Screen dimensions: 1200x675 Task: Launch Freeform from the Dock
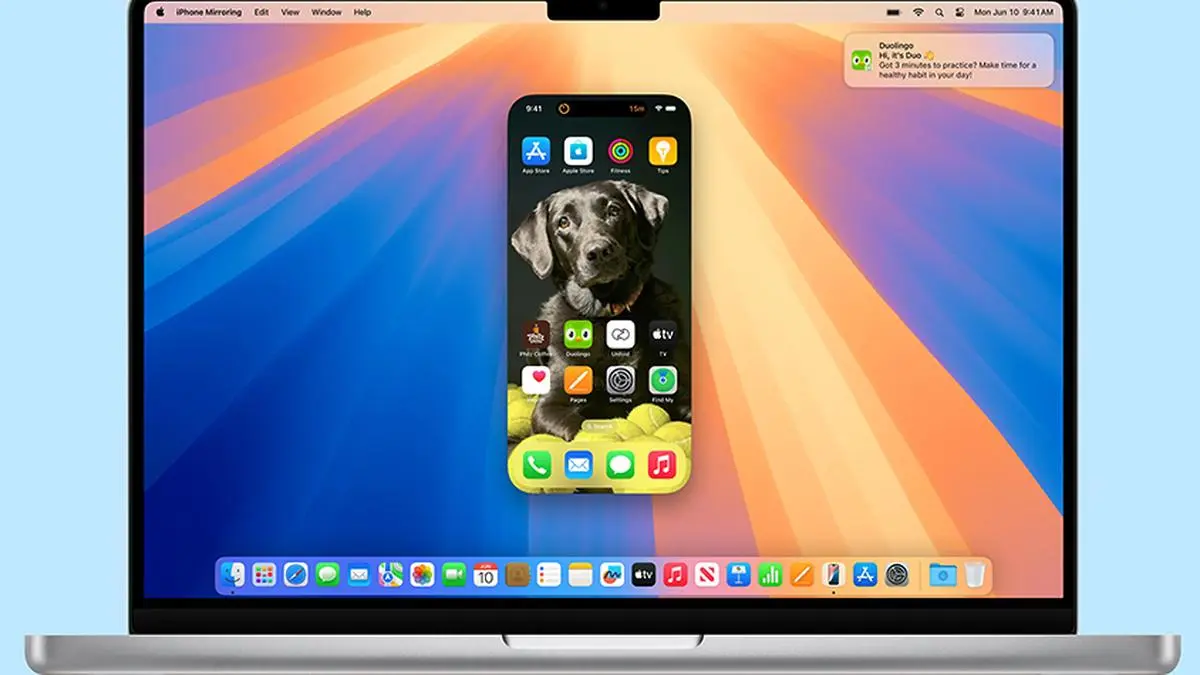point(612,574)
